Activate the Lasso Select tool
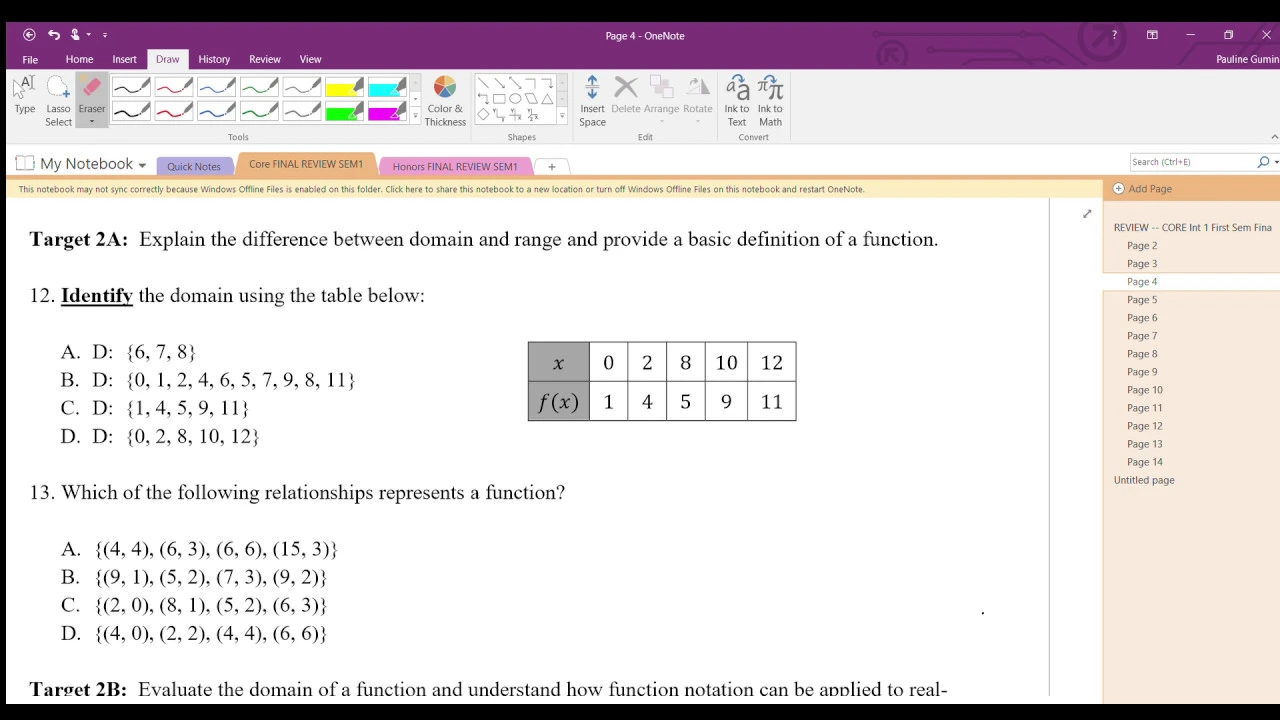1280x720 pixels. [x=58, y=101]
